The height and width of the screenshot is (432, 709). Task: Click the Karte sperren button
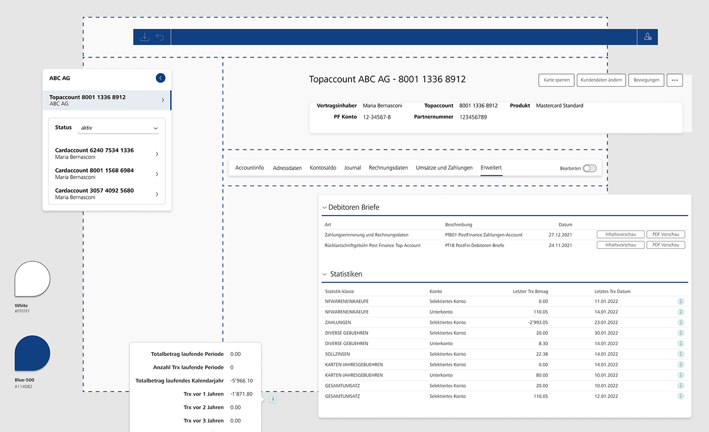pos(556,80)
